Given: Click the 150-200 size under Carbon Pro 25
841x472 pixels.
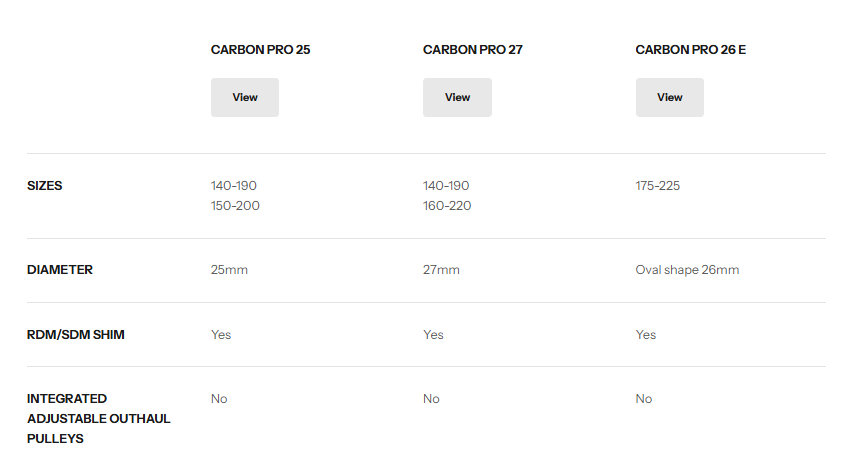Looking at the screenshot, I should tap(234, 206).
